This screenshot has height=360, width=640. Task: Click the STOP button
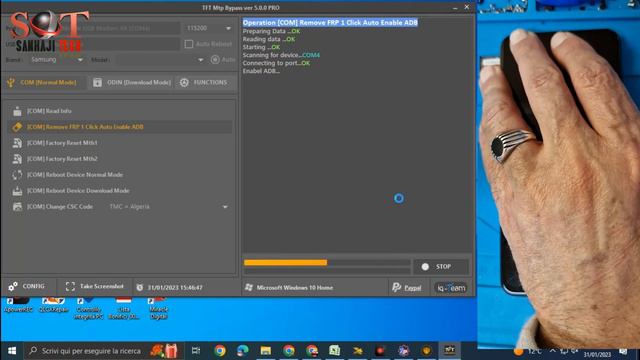coord(440,267)
